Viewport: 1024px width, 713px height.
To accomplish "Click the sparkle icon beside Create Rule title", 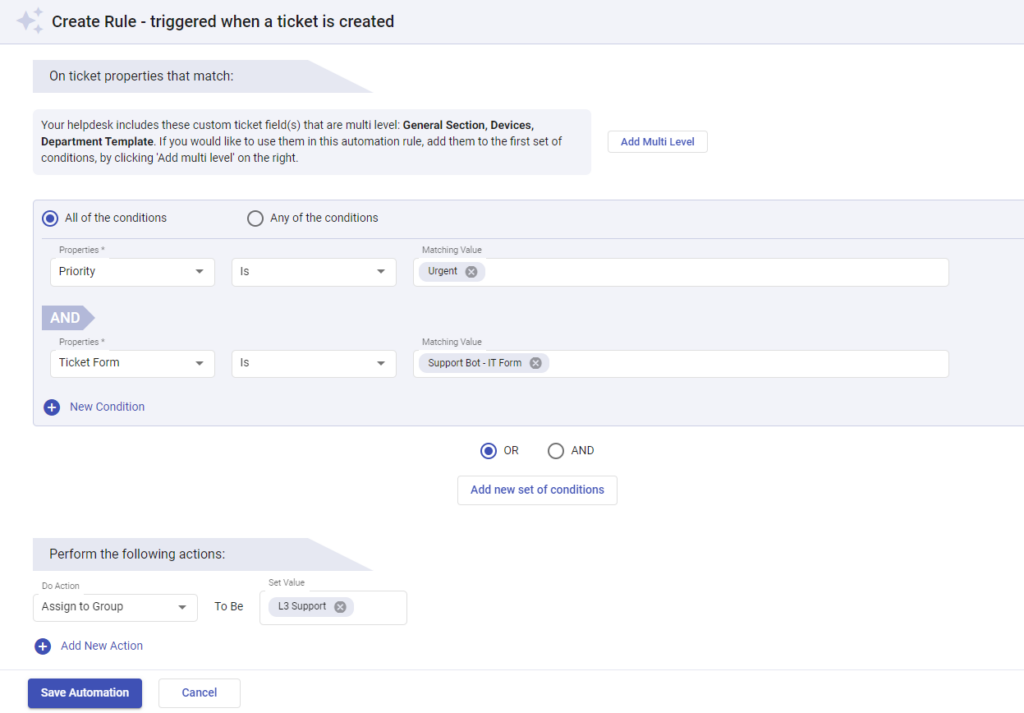I will tap(30, 21).
